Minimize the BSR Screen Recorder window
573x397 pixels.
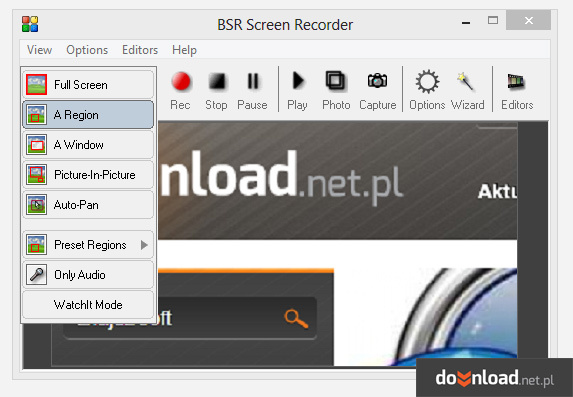pos(466,22)
